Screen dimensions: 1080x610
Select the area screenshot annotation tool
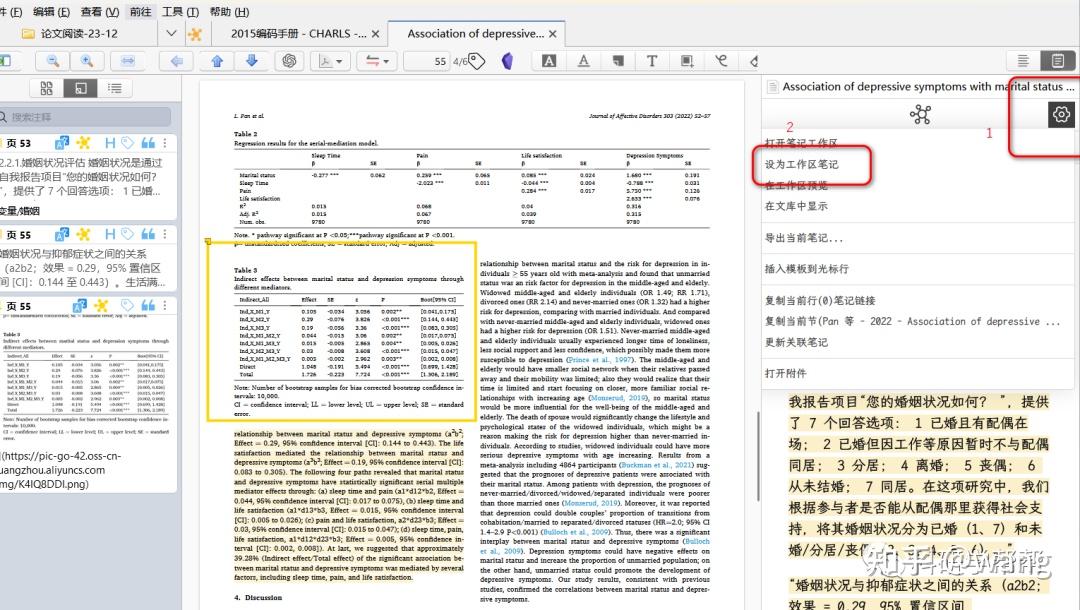(686, 60)
